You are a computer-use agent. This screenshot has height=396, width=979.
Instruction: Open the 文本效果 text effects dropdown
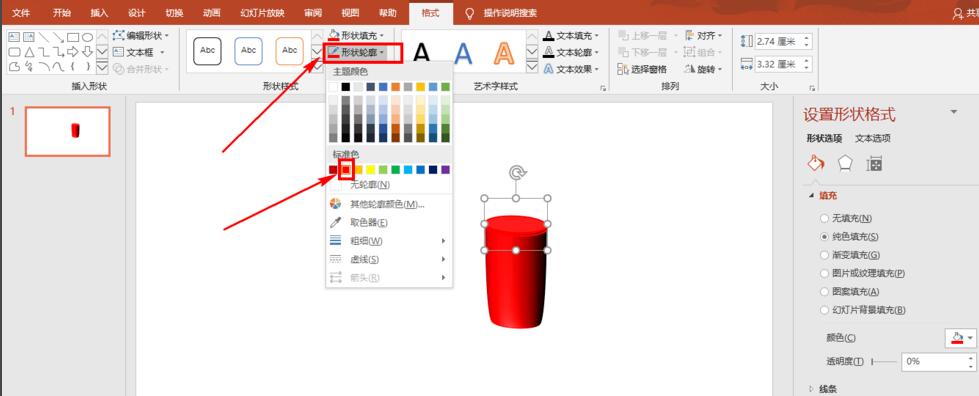coord(571,69)
